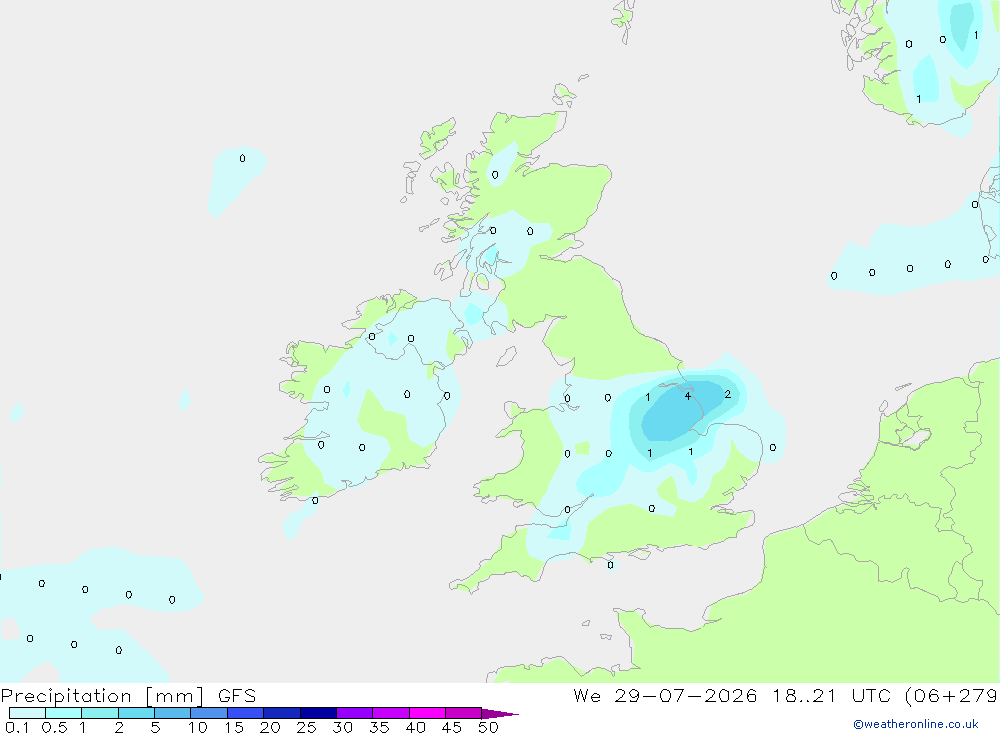Click the purple over-50 legend arrow tip
1000x733 pixels.
point(500,713)
